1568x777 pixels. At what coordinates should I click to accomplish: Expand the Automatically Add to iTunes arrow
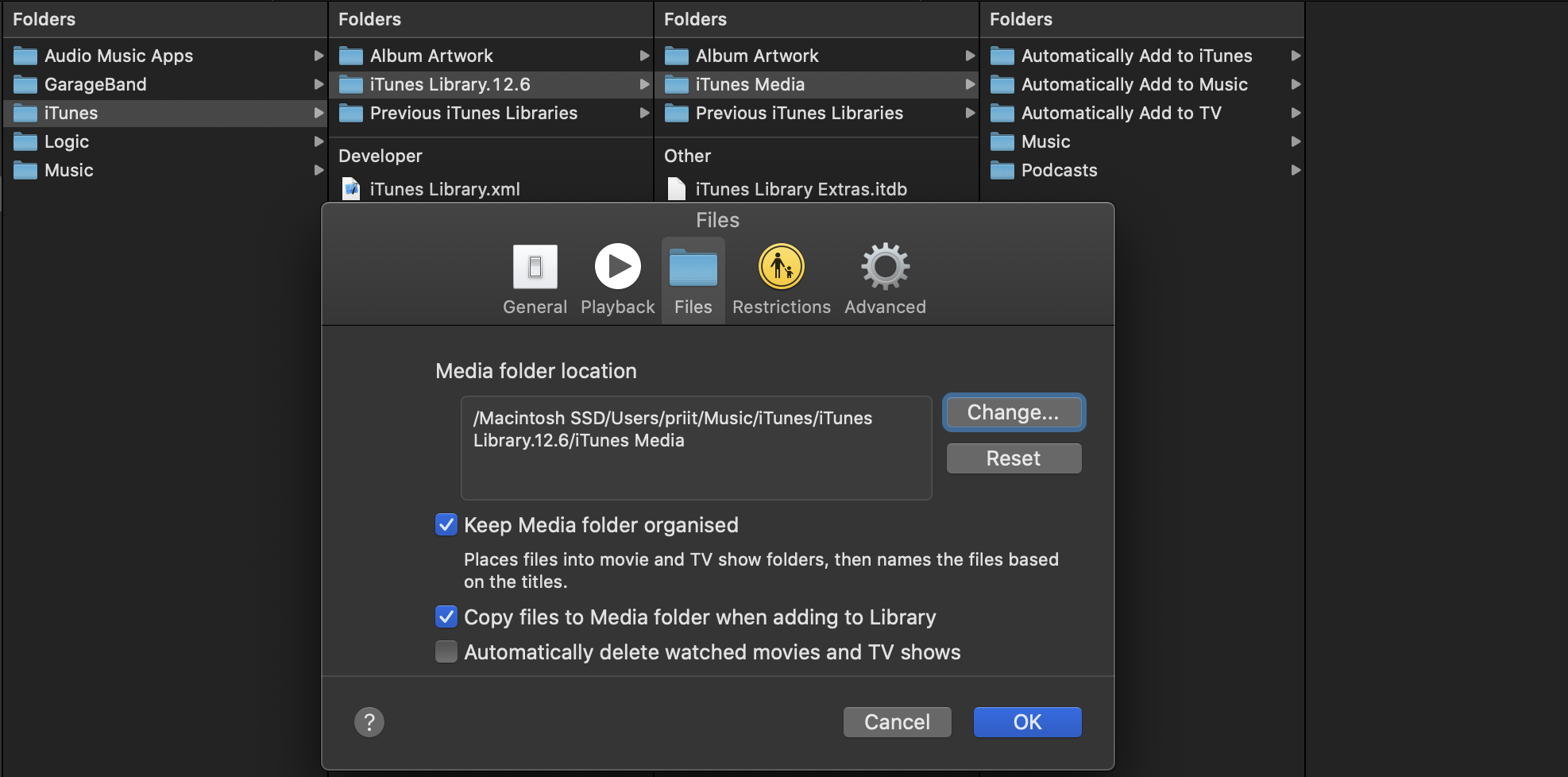click(x=1296, y=56)
